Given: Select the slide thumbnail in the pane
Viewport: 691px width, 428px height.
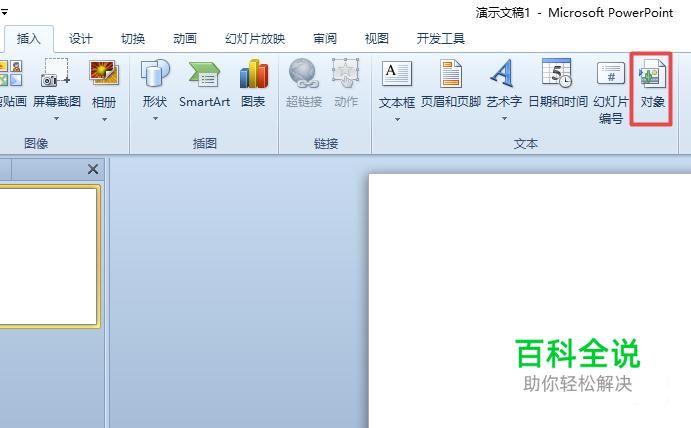Looking at the screenshot, I should 48,257.
